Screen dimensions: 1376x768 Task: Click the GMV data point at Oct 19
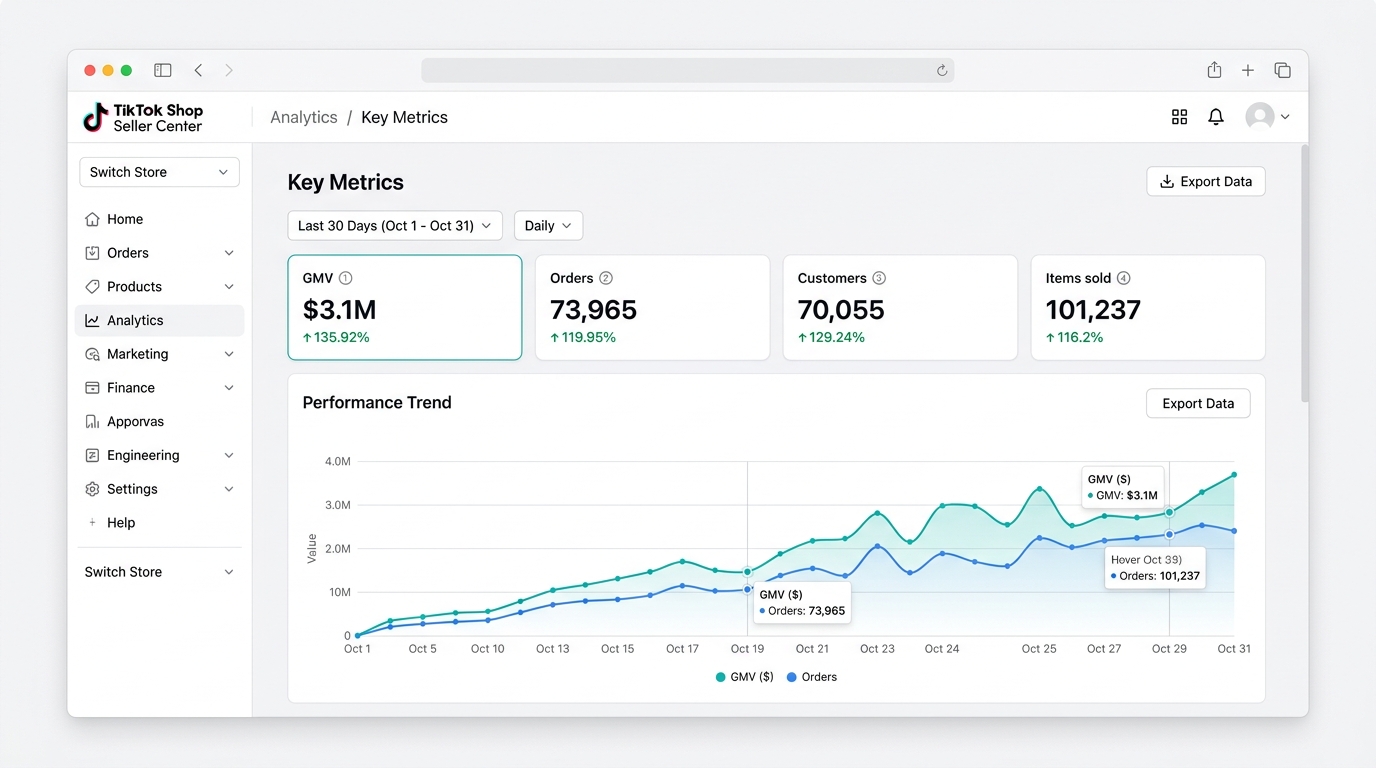pyautogui.click(x=747, y=572)
